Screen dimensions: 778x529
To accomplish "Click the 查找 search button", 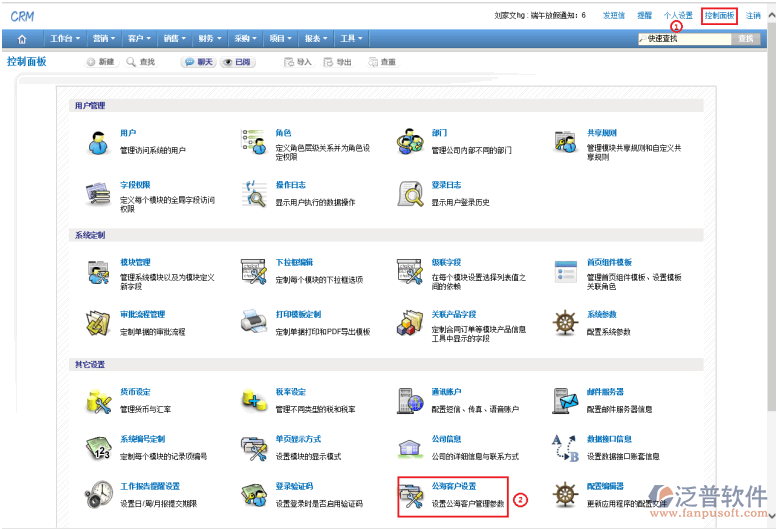I will pos(746,38).
